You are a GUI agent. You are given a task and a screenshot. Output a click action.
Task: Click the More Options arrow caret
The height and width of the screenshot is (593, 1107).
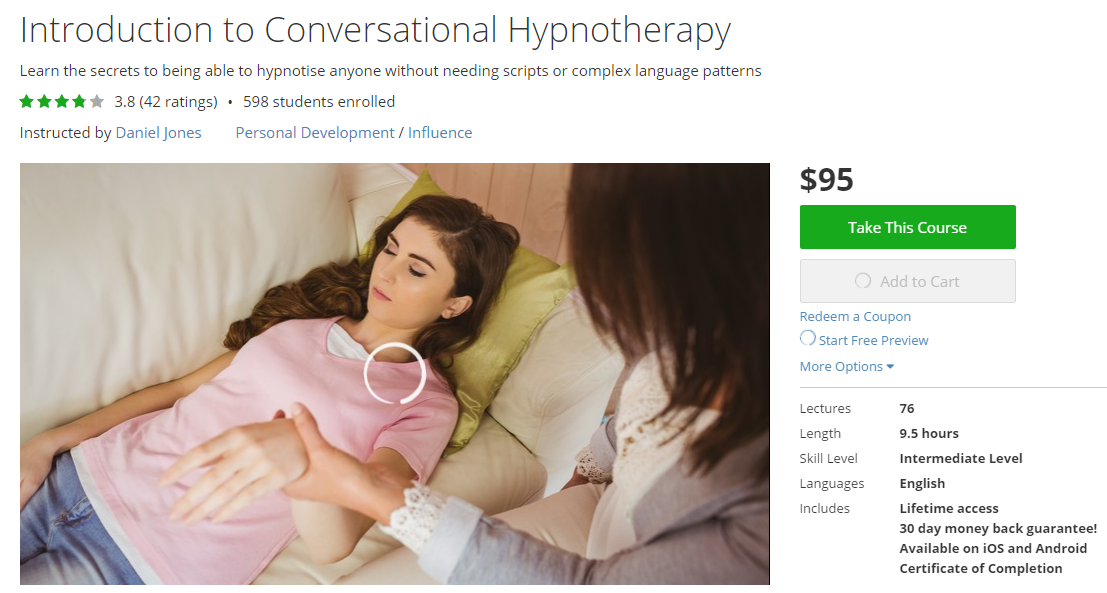(x=890, y=367)
